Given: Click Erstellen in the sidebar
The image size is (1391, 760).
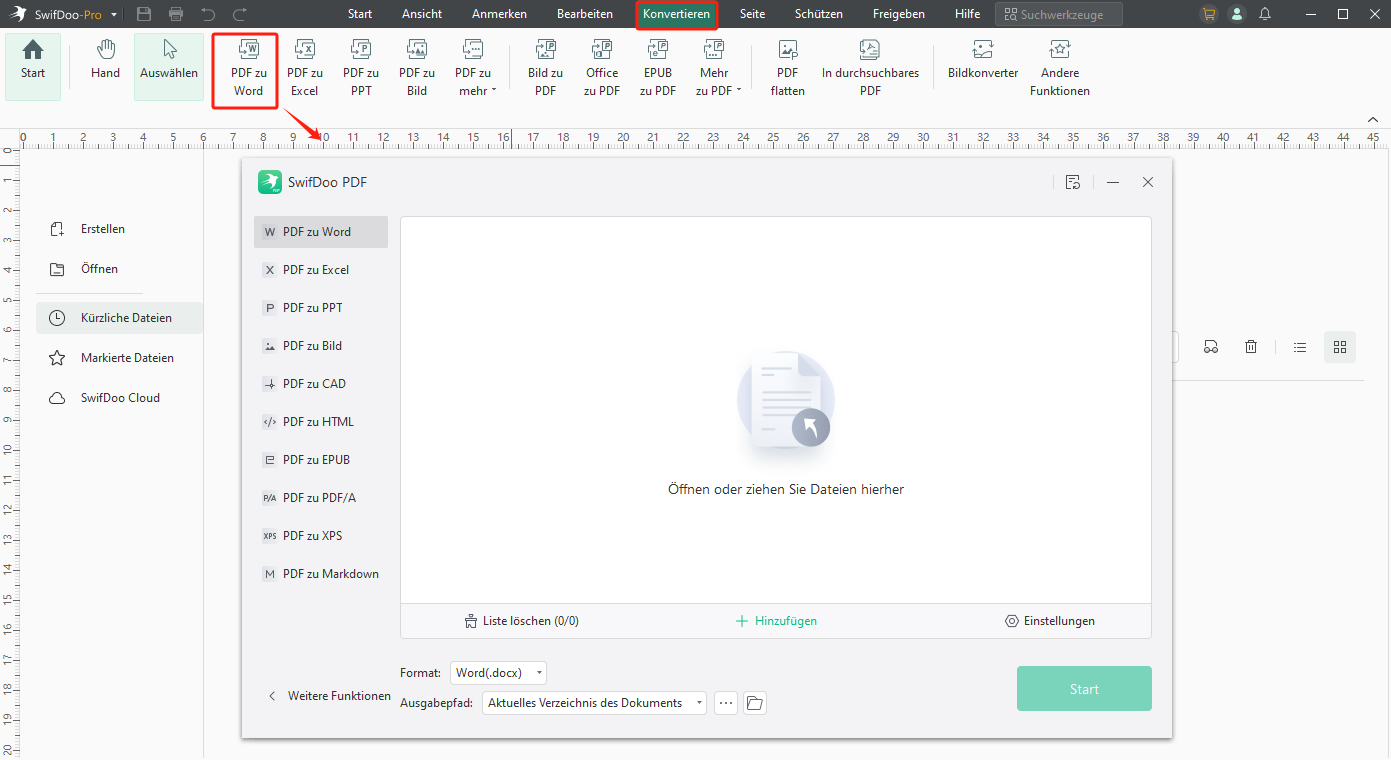Looking at the screenshot, I should point(103,229).
